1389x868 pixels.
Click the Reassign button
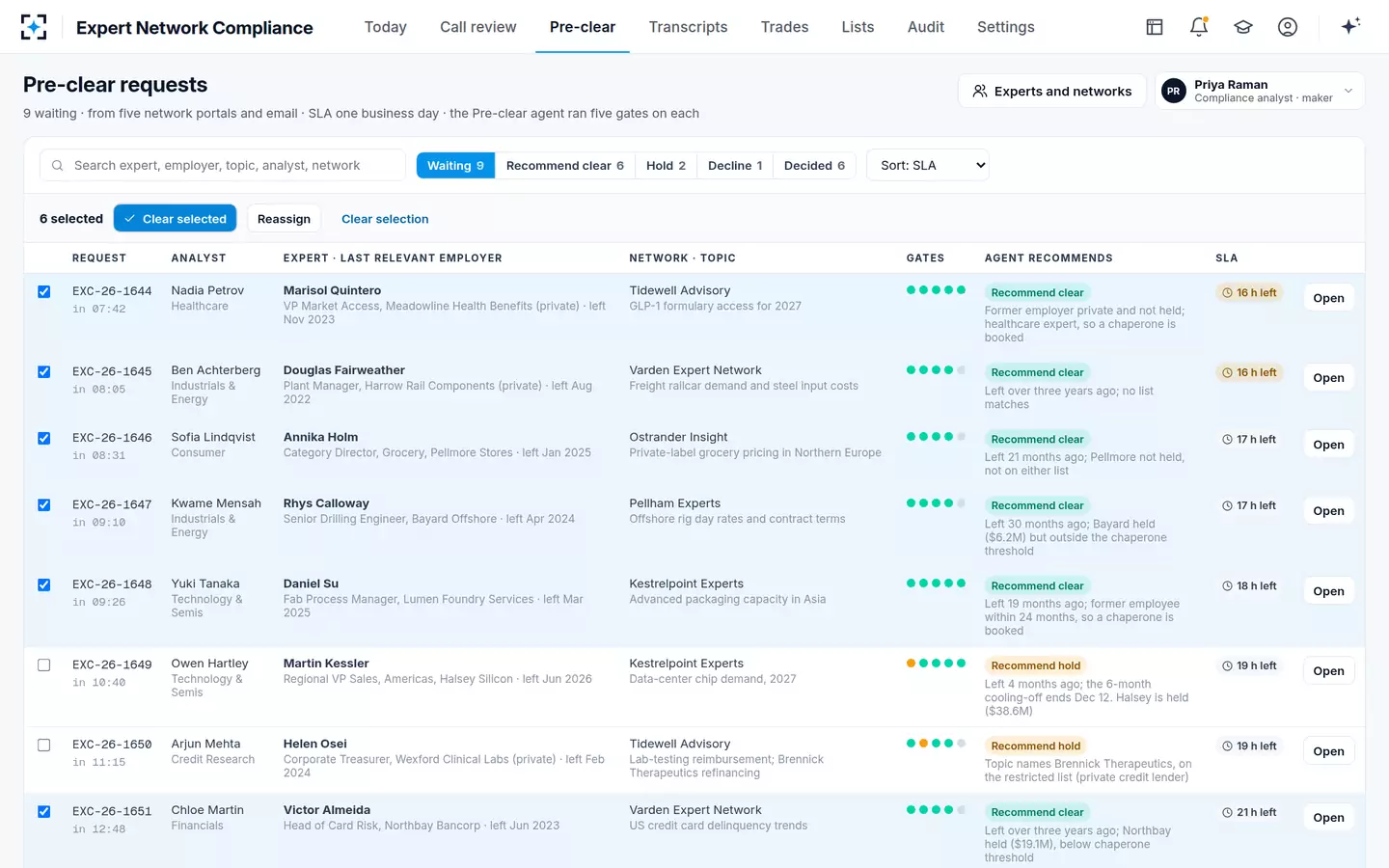(284, 219)
